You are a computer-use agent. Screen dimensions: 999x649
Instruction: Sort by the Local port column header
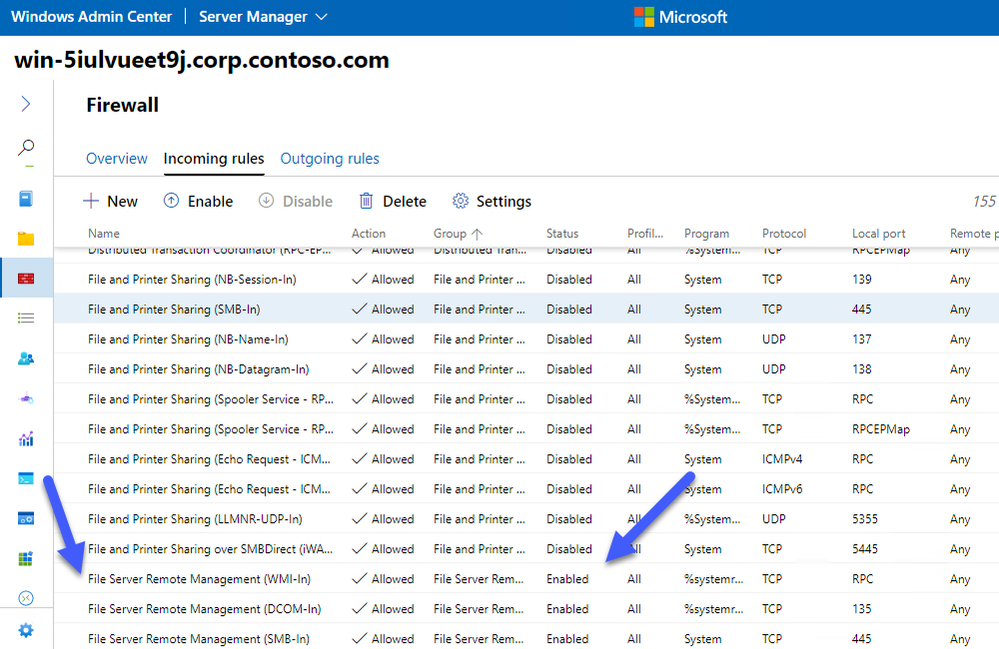pyautogui.click(x=879, y=234)
